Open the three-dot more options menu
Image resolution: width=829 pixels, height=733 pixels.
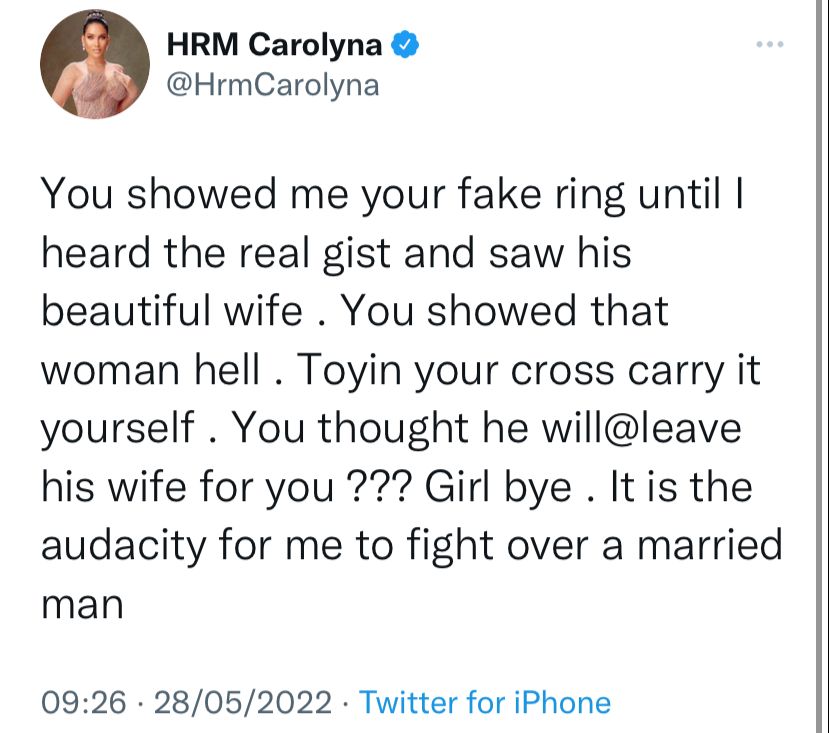770,44
